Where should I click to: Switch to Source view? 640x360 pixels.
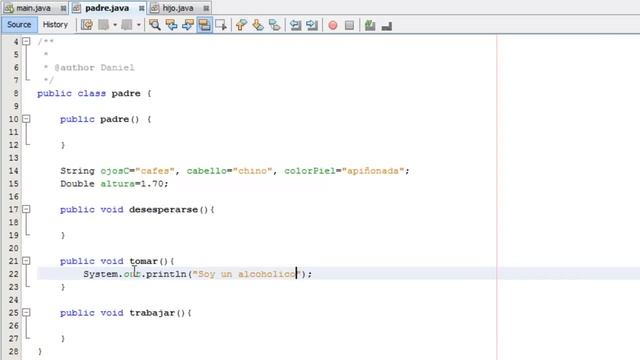click(19, 25)
